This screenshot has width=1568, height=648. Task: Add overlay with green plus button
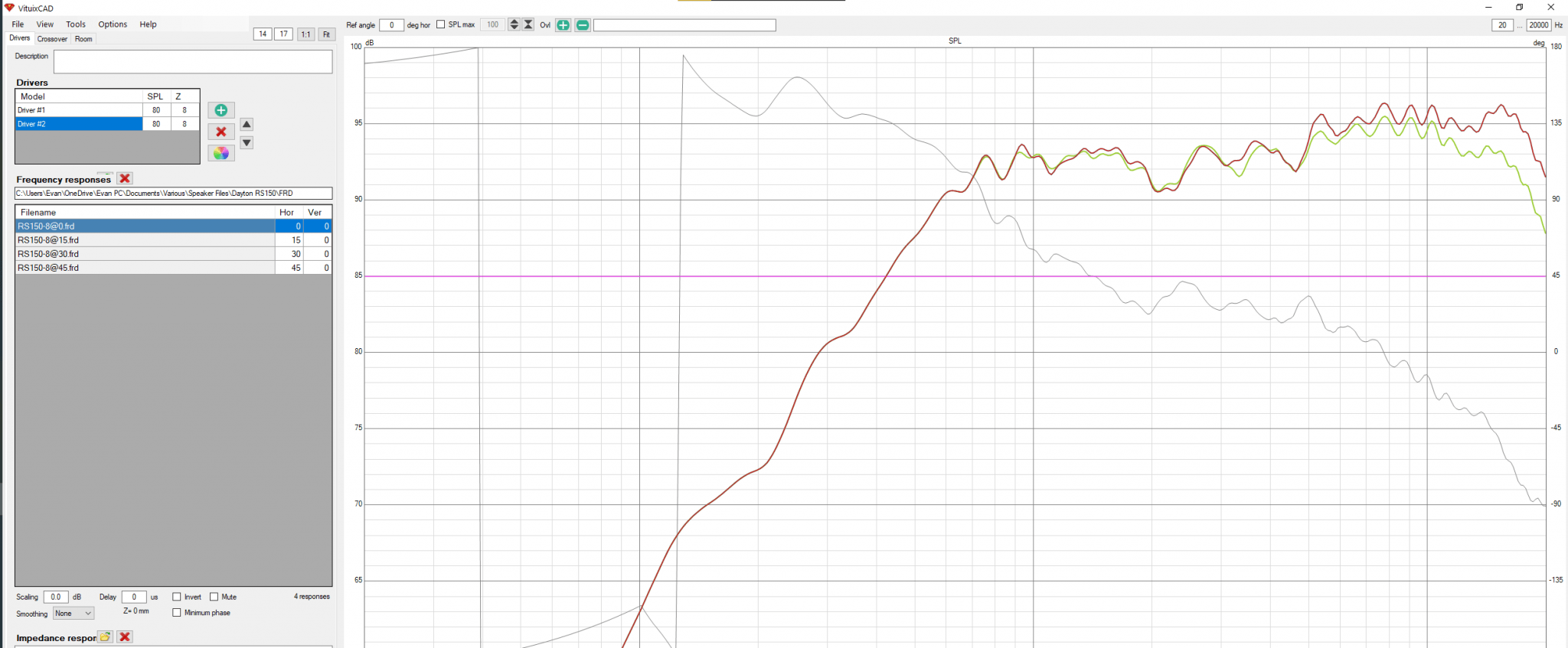pyautogui.click(x=563, y=25)
